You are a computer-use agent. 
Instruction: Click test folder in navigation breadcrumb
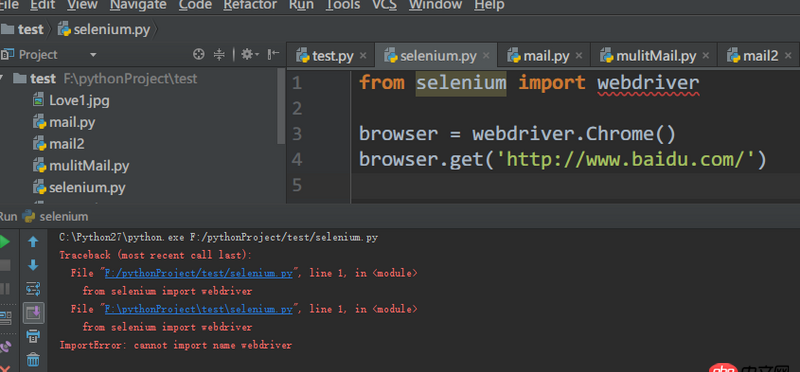point(23,30)
